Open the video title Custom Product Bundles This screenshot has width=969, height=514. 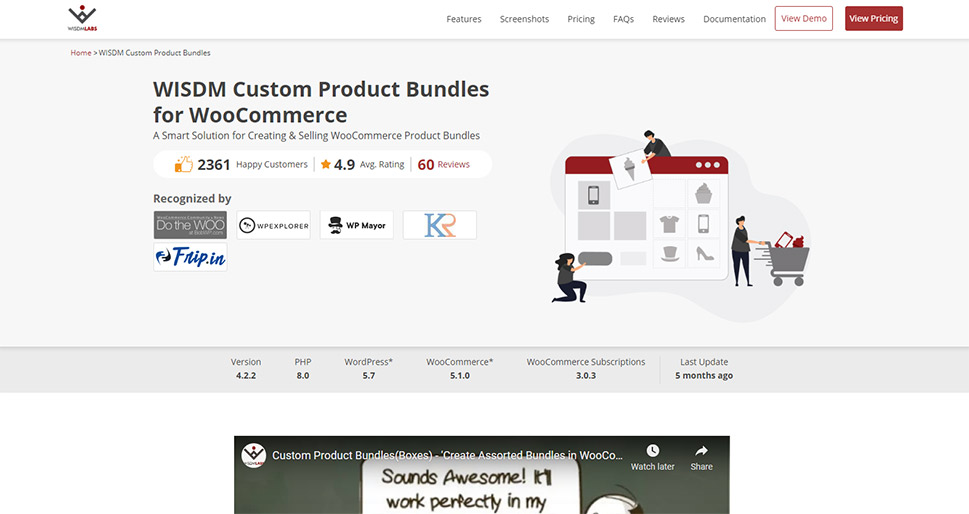[x=447, y=455]
